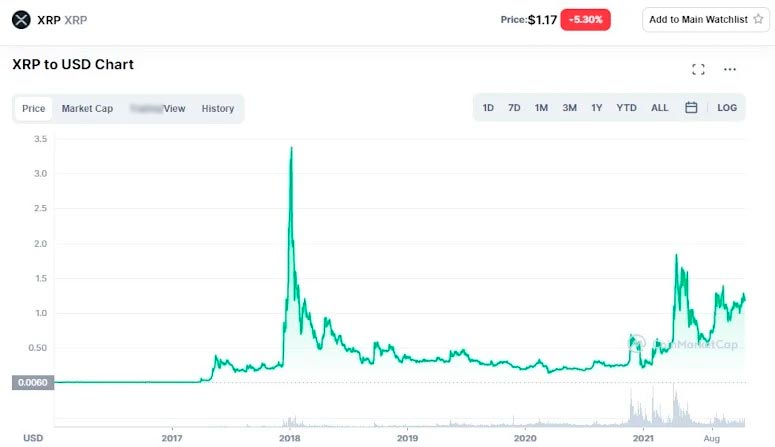The height and width of the screenshot is (447, 775).
Task: Open the three-dot chart options menu
Action: (730, 69)
